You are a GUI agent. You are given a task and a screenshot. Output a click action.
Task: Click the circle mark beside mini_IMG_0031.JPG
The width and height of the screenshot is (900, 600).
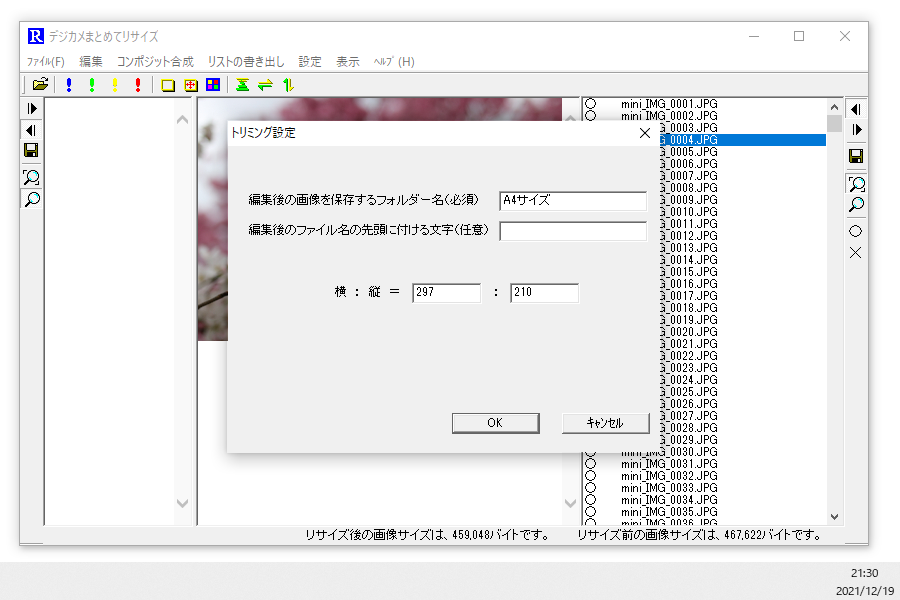click(591, 464)
